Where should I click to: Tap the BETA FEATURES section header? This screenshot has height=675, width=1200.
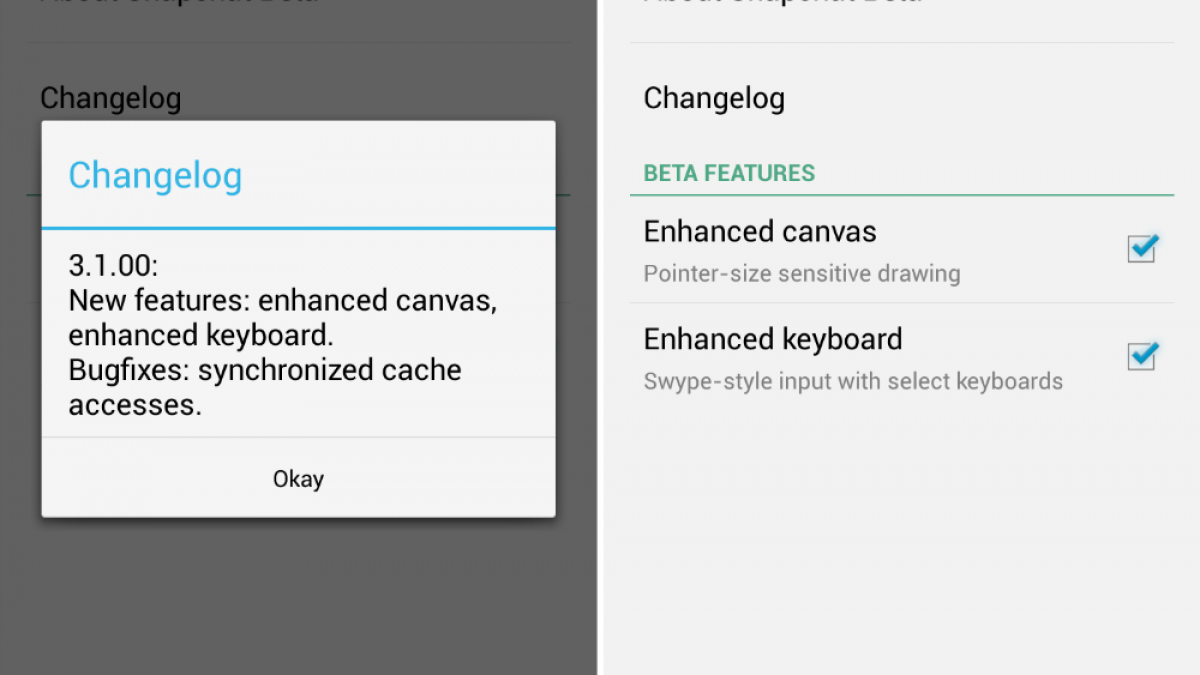click(729, 173)
